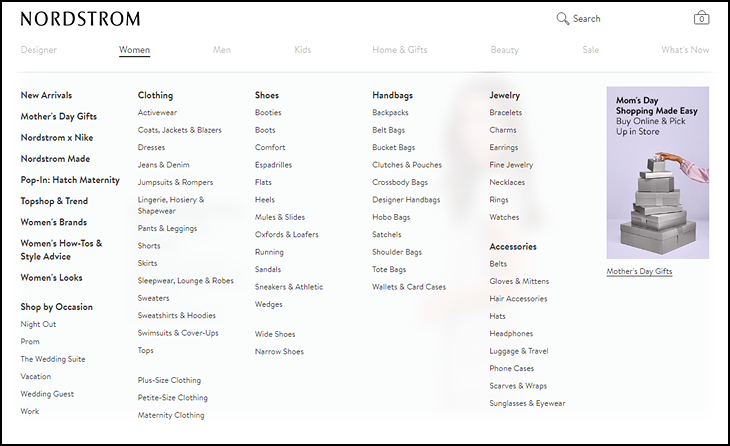The width and height of the screenshot is (730, 446).
Task: Browse Dresses
Action: pos(151,148)
